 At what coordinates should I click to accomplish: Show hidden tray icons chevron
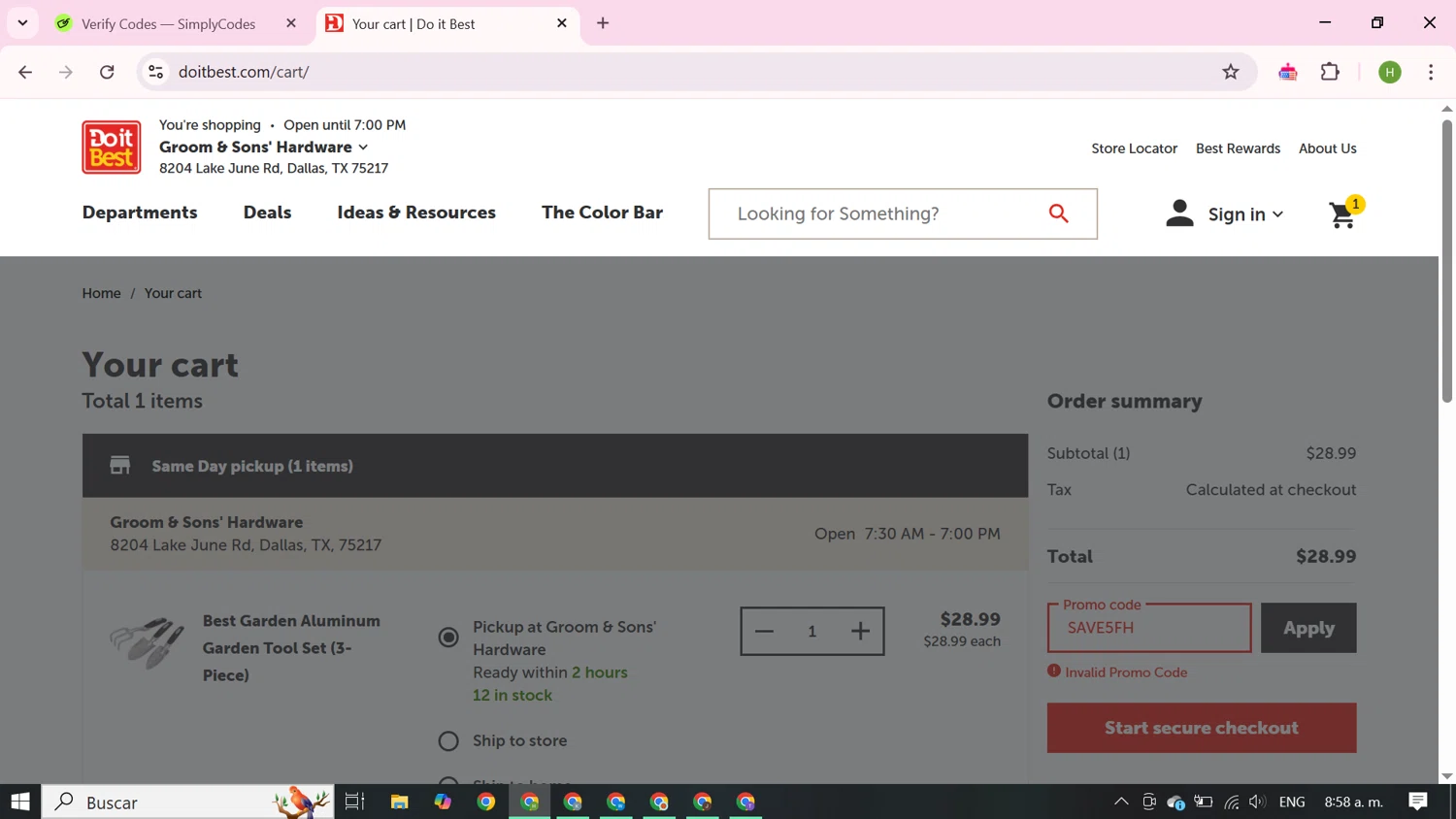coord(1121,802)
